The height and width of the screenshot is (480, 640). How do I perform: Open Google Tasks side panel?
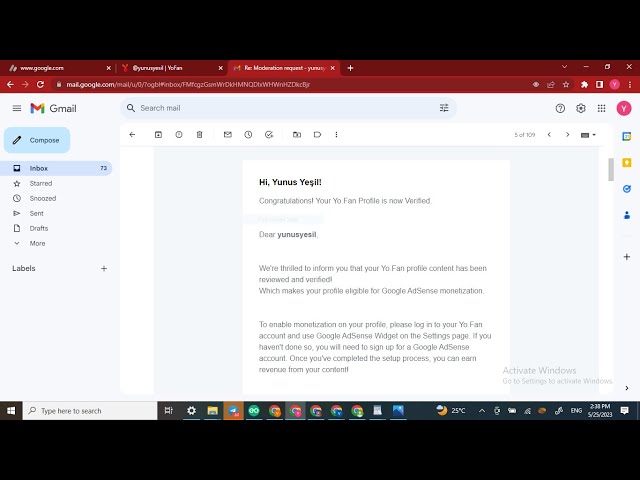627,189
